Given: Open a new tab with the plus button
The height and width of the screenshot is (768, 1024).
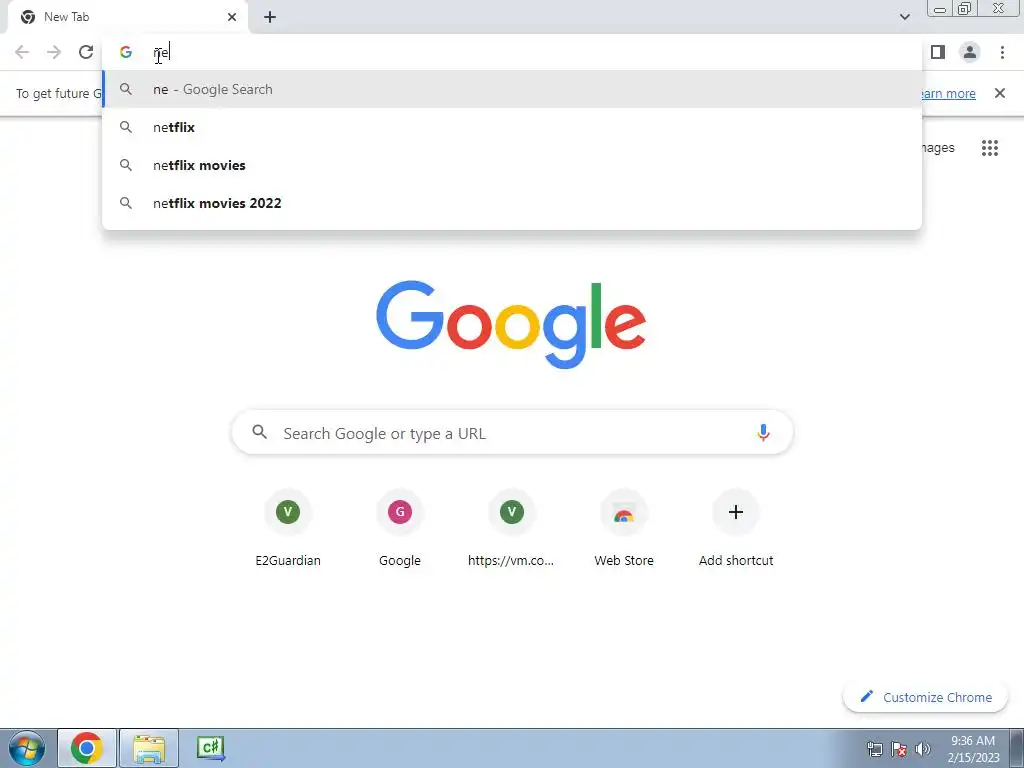Looking at the screenshot, I should click(x=270, y=17).
